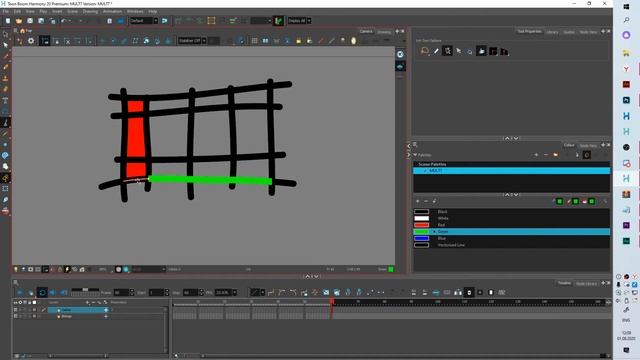The image size is (640, 360).
Task: Open the velocity curve dropdown in the Timeline
Action: [x=262, y=292]
